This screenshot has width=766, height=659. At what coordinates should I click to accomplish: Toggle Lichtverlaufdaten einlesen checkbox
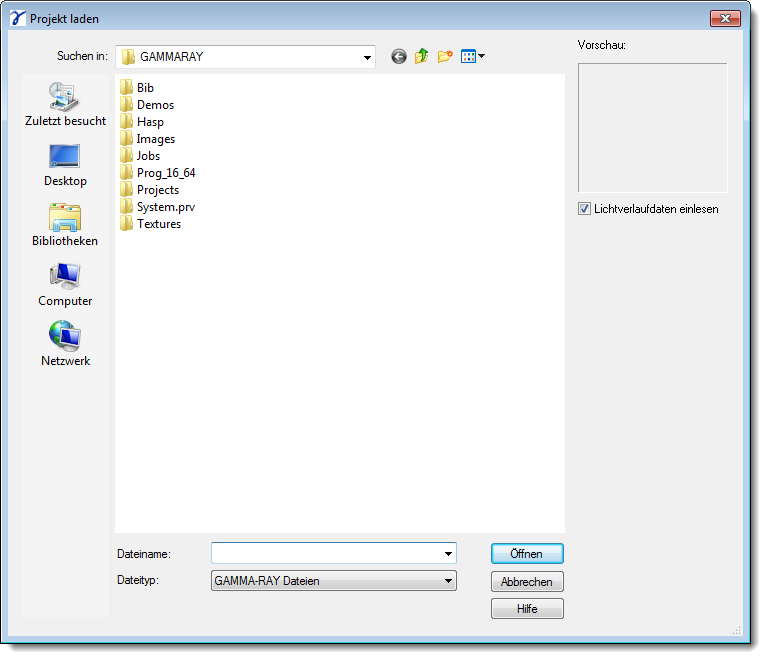584,209
